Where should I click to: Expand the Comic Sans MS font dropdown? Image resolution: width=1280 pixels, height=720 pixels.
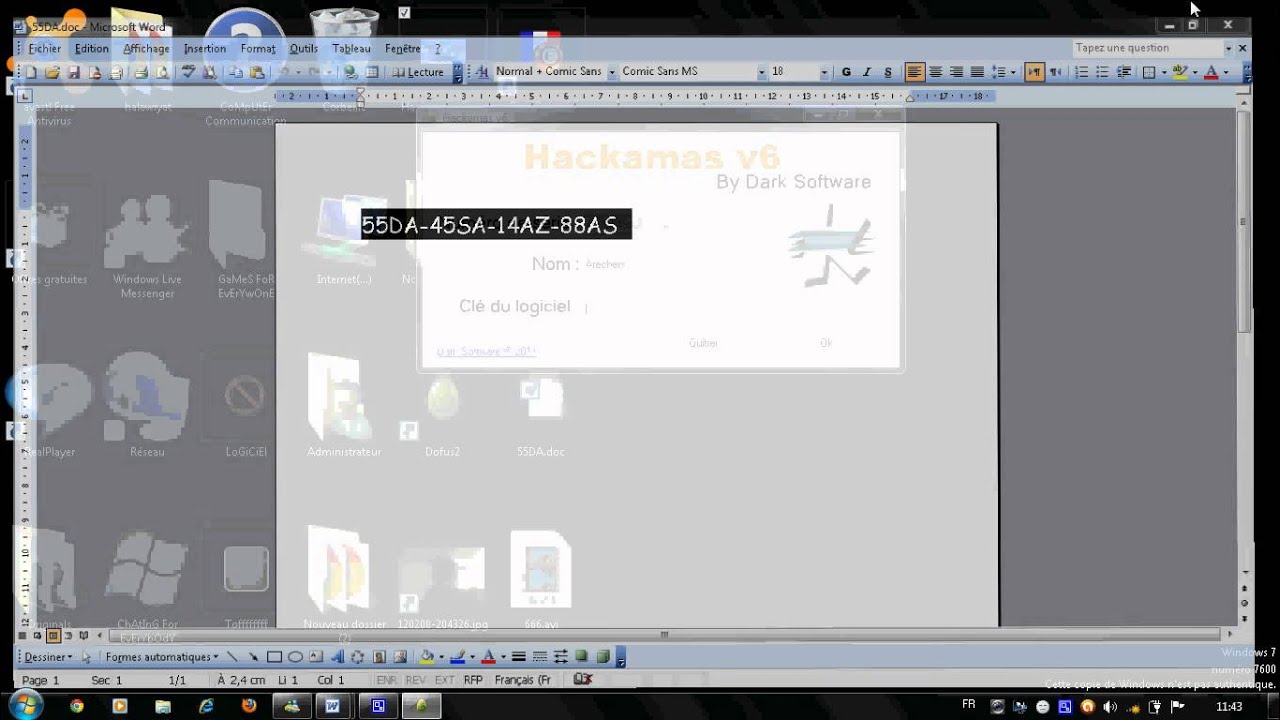tap(762, 72)
